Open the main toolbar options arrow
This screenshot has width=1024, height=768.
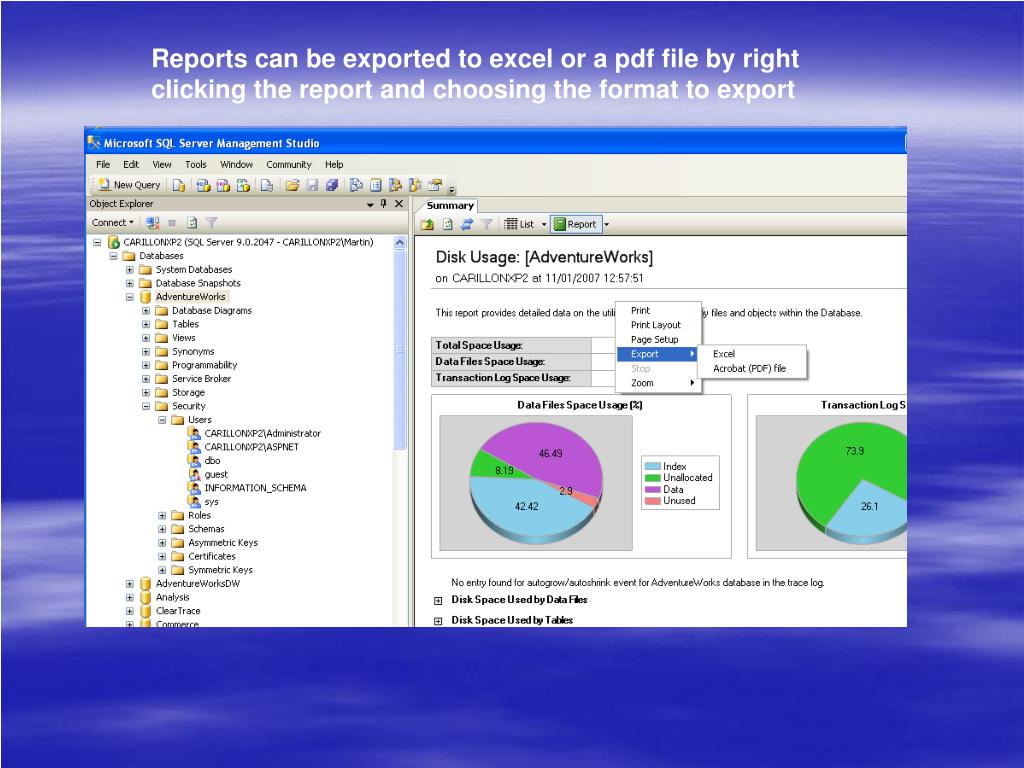[451, 190]
